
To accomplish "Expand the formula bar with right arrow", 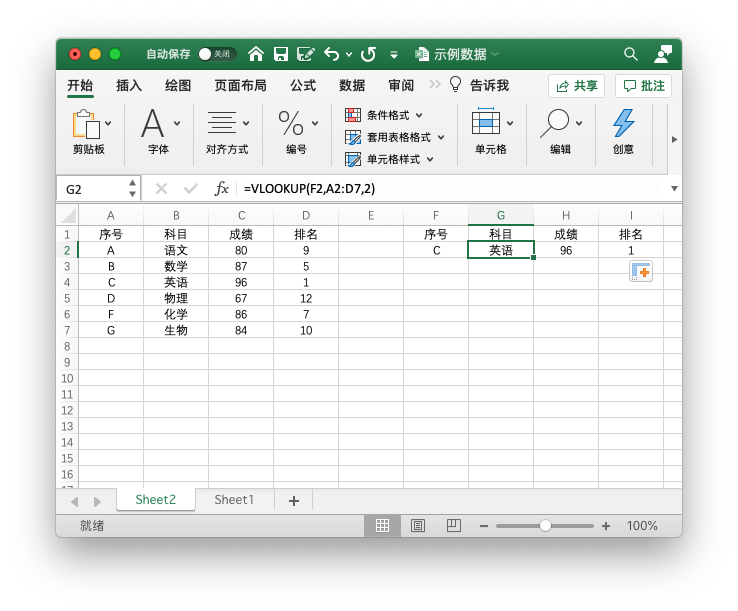I will [674, 188].
